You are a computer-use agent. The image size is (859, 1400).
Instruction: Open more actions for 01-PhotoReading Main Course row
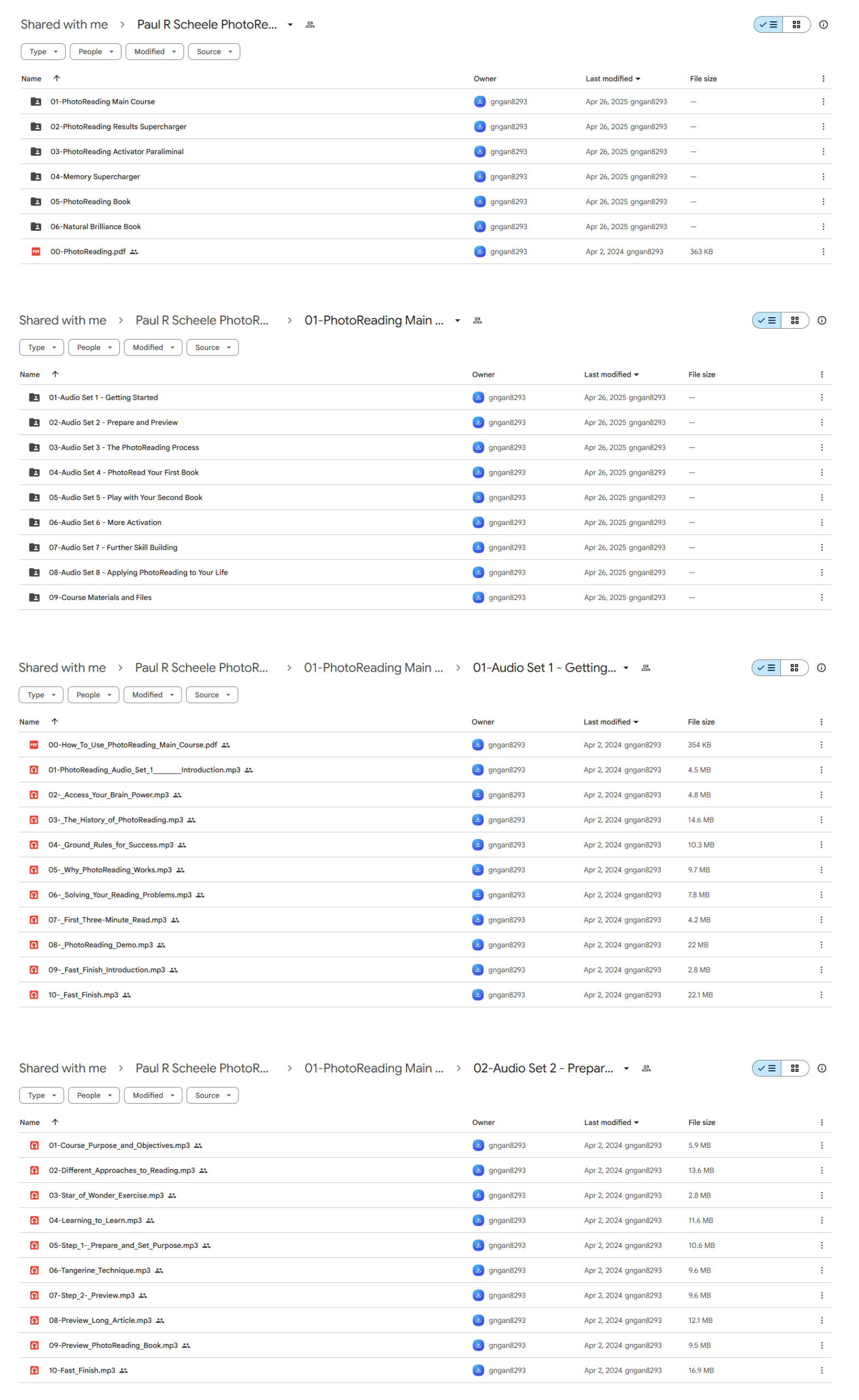[x=823, y=102]
